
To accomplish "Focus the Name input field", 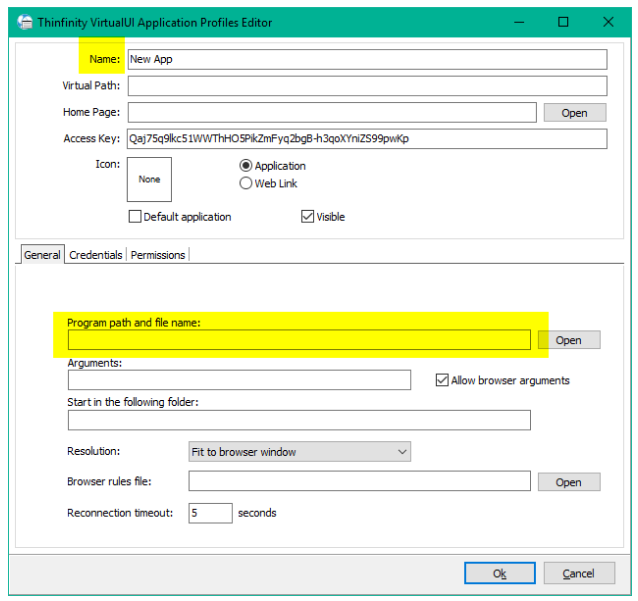I will [367, 59].
